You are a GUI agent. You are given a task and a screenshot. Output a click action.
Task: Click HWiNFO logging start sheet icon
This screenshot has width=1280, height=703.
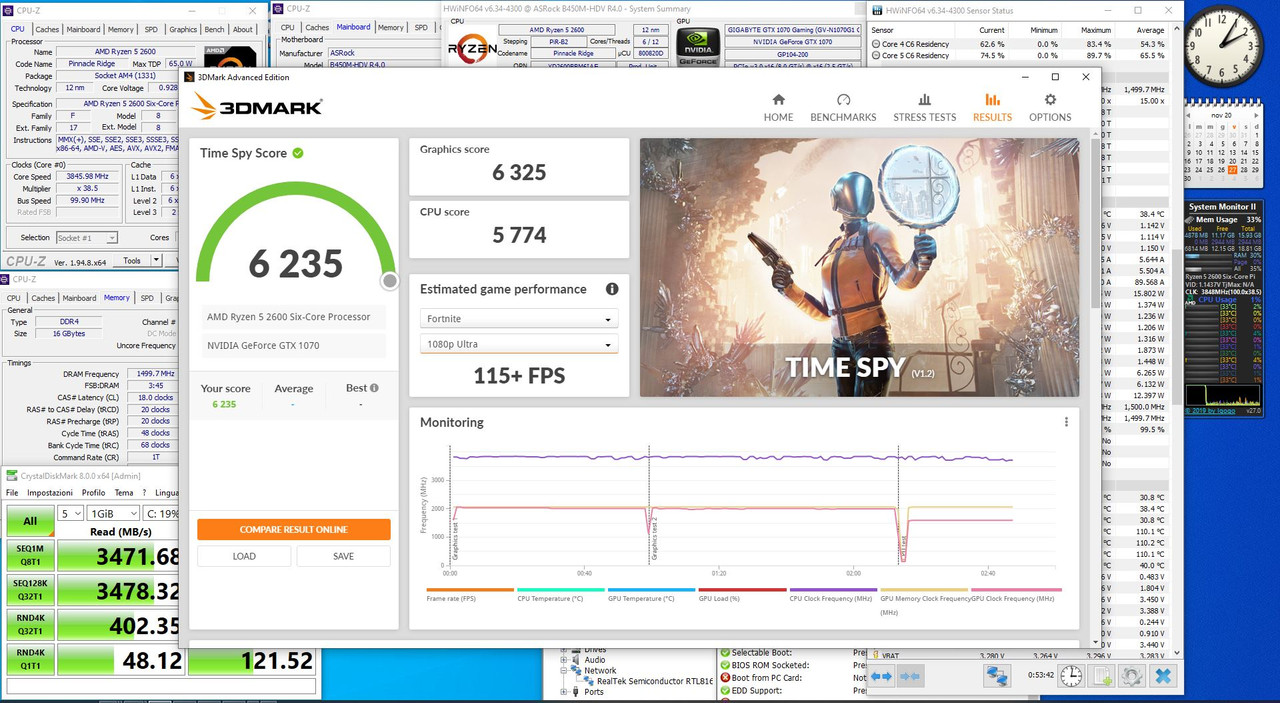point(1102,676)
